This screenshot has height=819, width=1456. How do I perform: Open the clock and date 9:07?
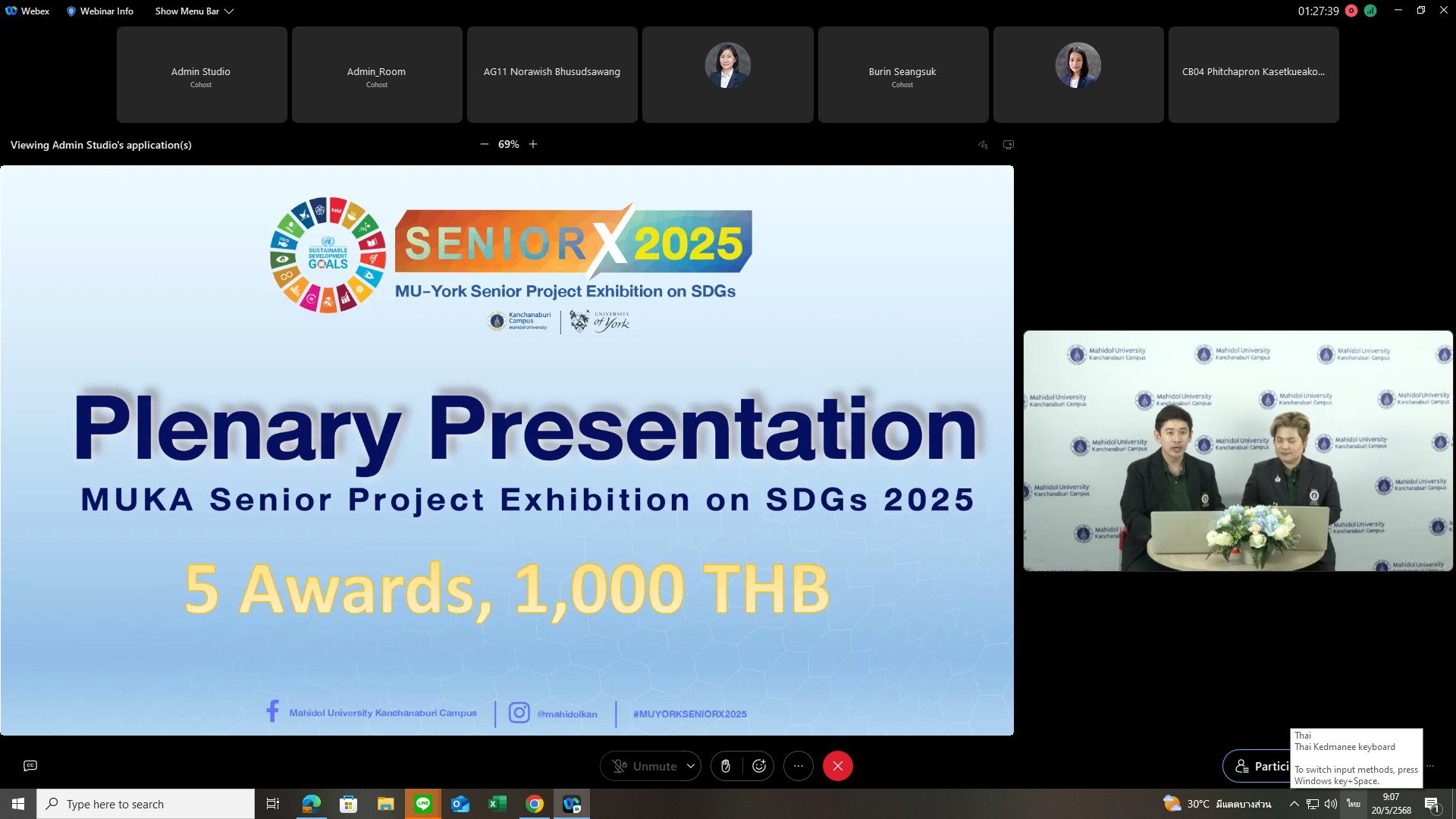pyautogui.click(x=1392, y=804)
